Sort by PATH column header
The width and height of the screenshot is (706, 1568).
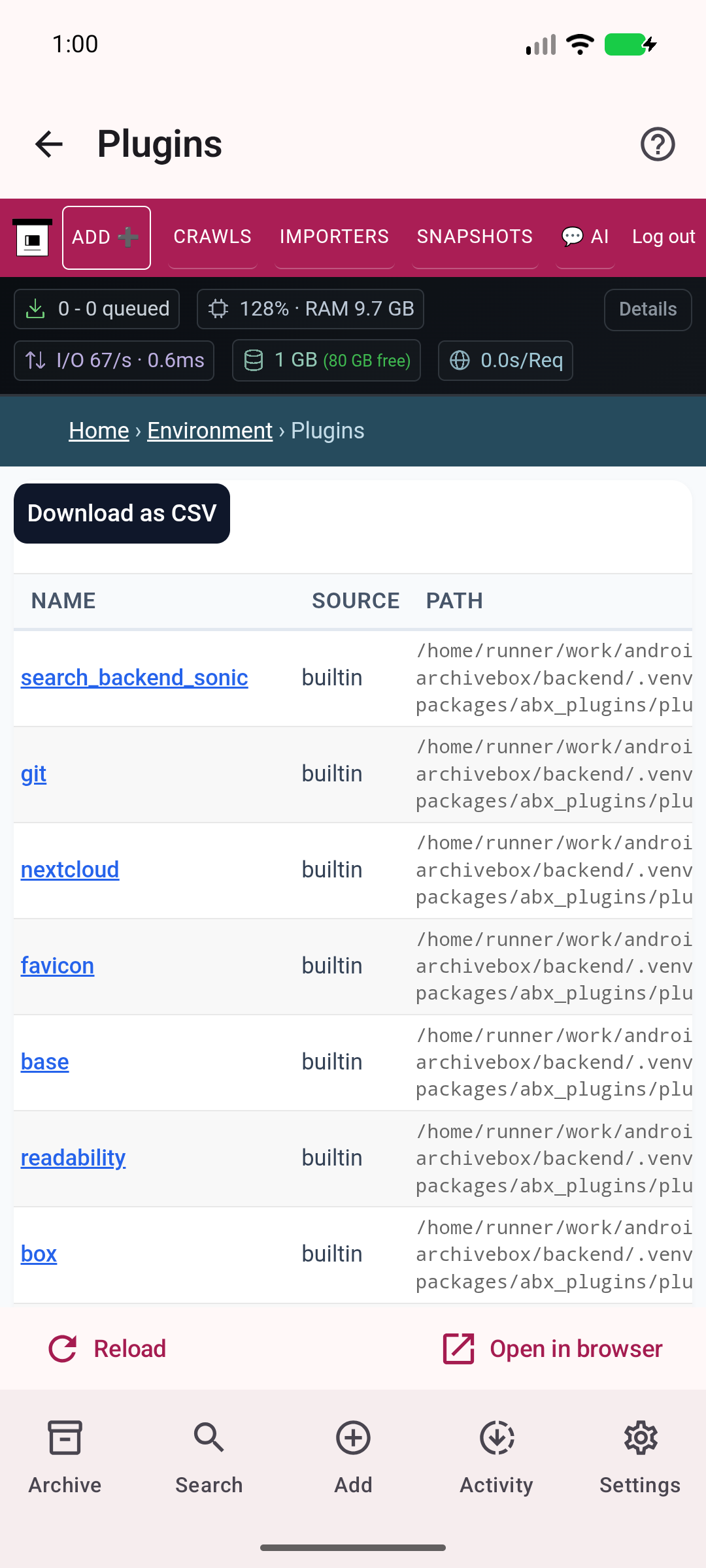click(x=454, y=601)
